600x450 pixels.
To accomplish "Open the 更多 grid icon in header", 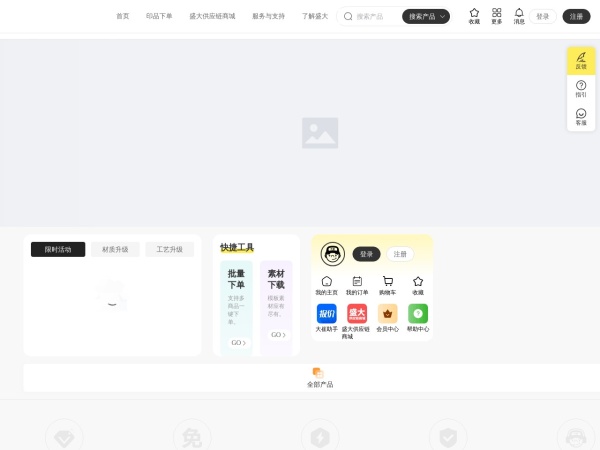I will point(497,16).
